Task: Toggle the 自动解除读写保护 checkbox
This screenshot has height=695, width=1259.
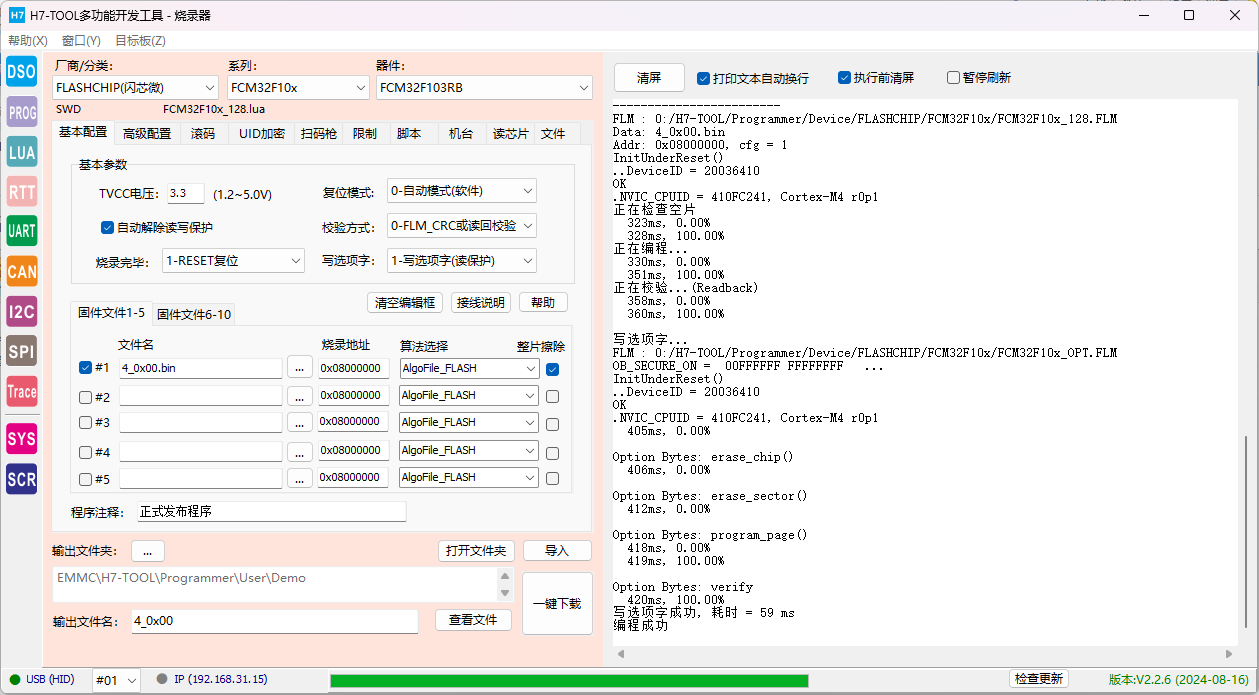Action: pos(107,227)
